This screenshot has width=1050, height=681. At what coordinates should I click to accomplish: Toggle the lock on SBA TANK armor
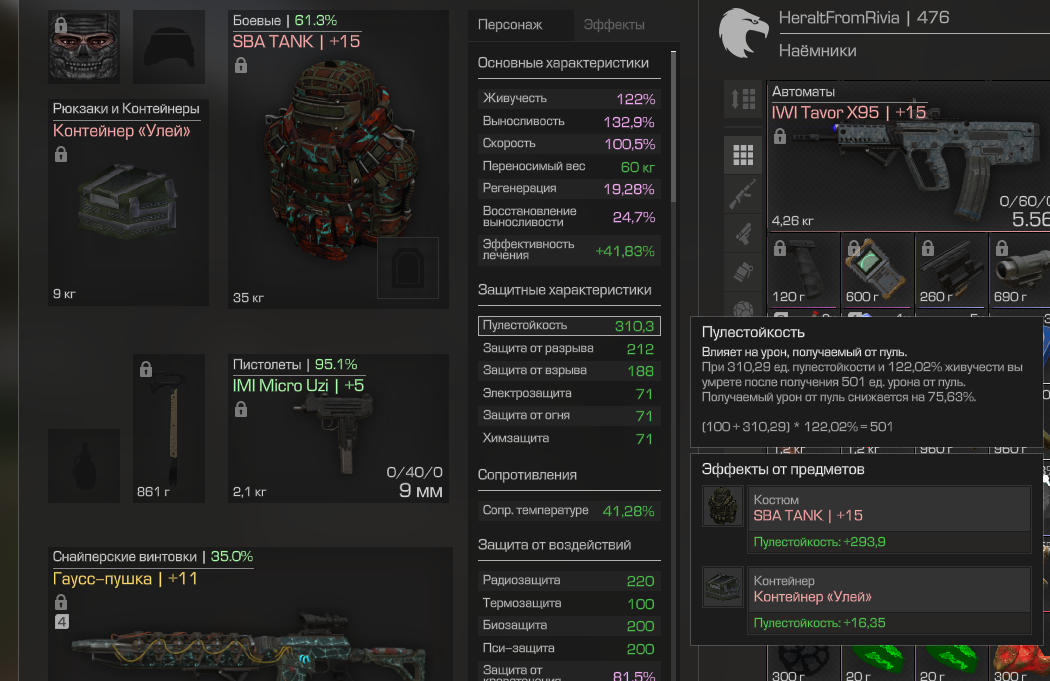coord(241,65)
